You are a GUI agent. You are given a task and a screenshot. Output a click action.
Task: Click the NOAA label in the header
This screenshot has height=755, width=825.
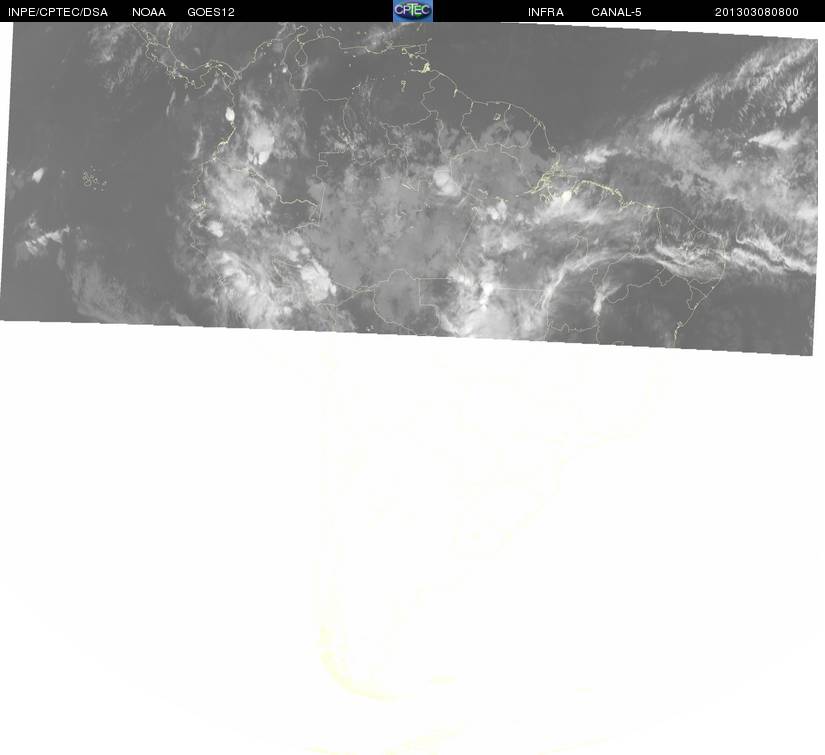pyautogui.click(x=149, y=12)
